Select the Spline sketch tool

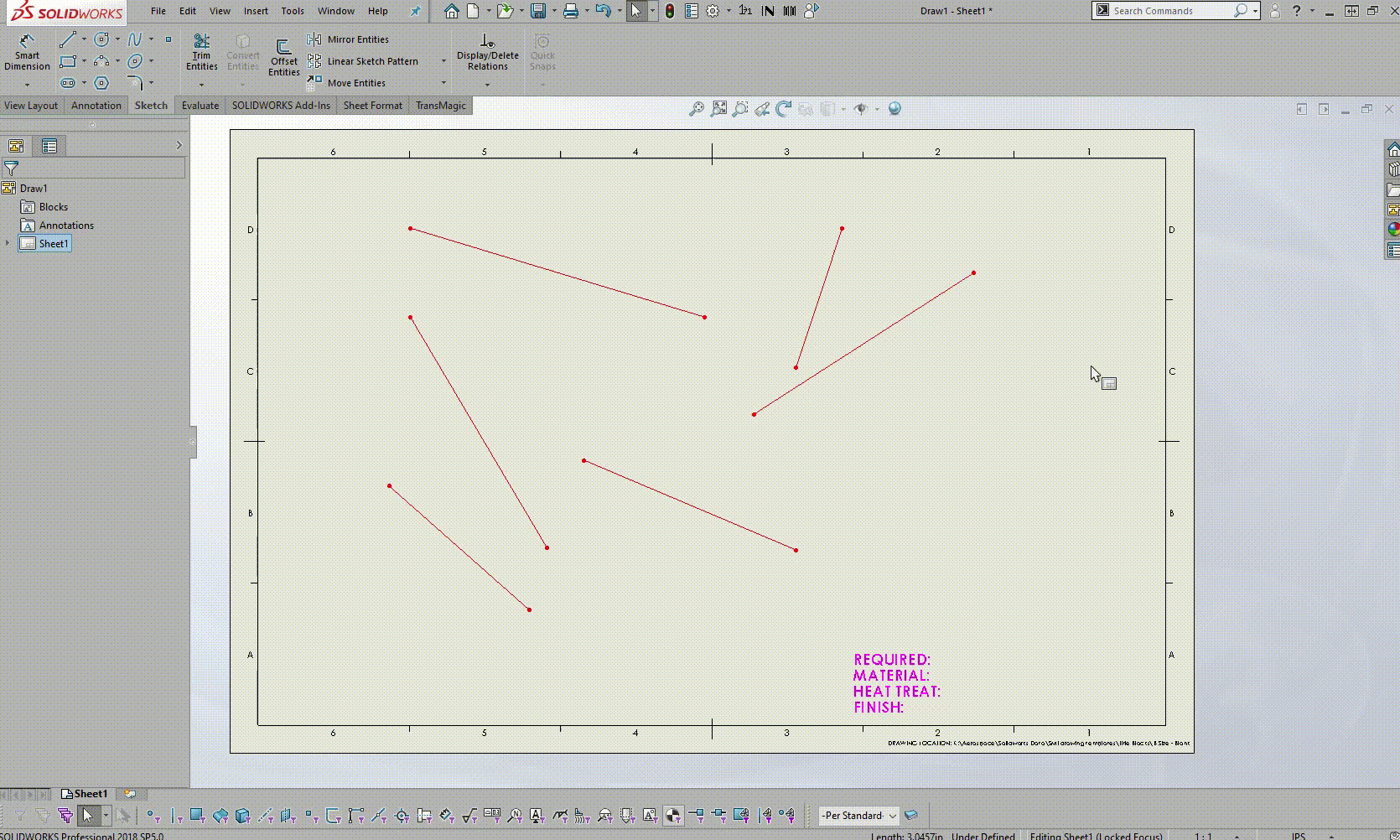[134, 39]
